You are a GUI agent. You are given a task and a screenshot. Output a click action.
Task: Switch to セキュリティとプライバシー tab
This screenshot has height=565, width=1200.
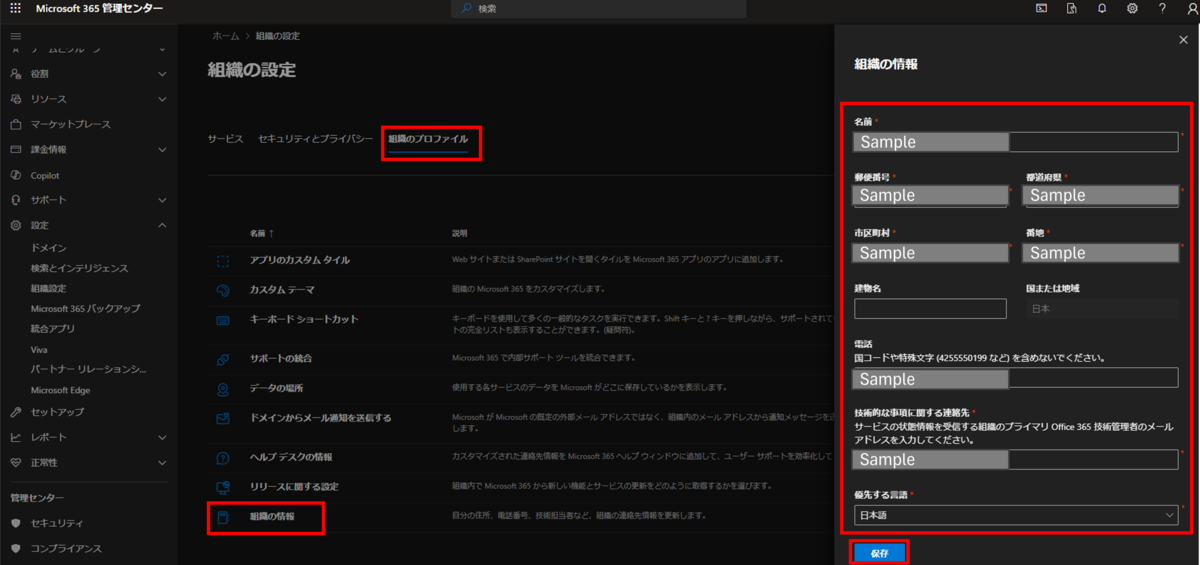click(315, 139)
